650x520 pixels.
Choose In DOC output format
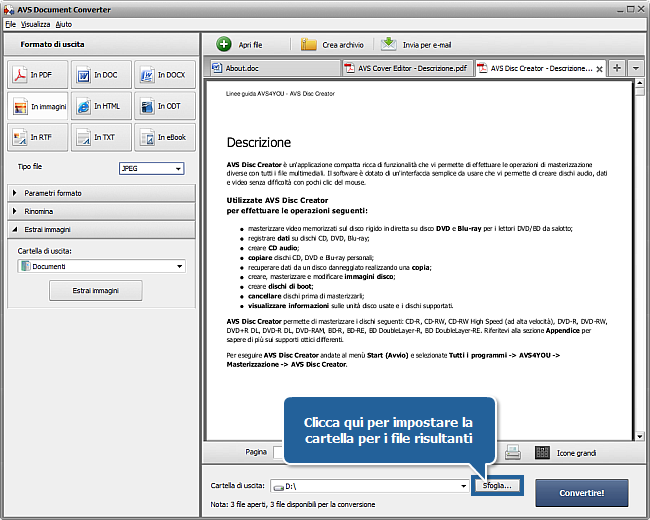point(101,75)
